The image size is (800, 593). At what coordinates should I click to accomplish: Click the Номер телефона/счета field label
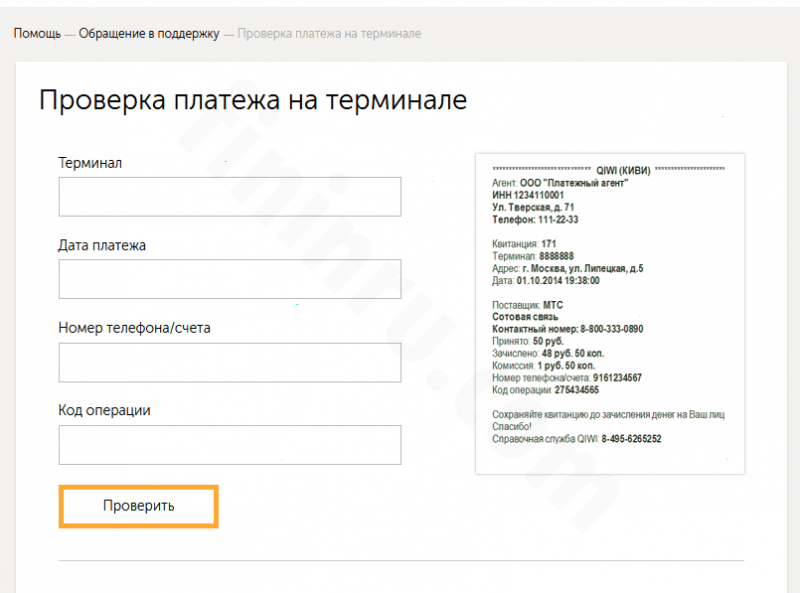(x=134, y=328)
